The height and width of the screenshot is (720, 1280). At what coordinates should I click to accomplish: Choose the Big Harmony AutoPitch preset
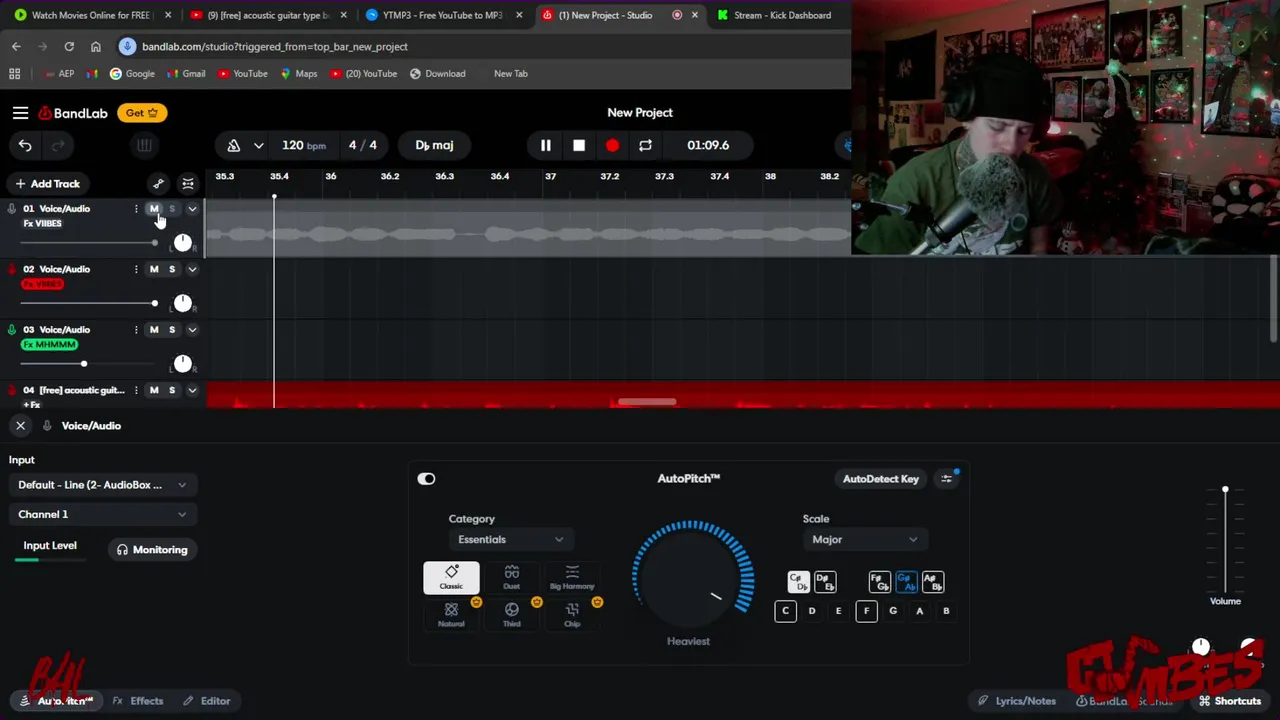coord(572,578)
